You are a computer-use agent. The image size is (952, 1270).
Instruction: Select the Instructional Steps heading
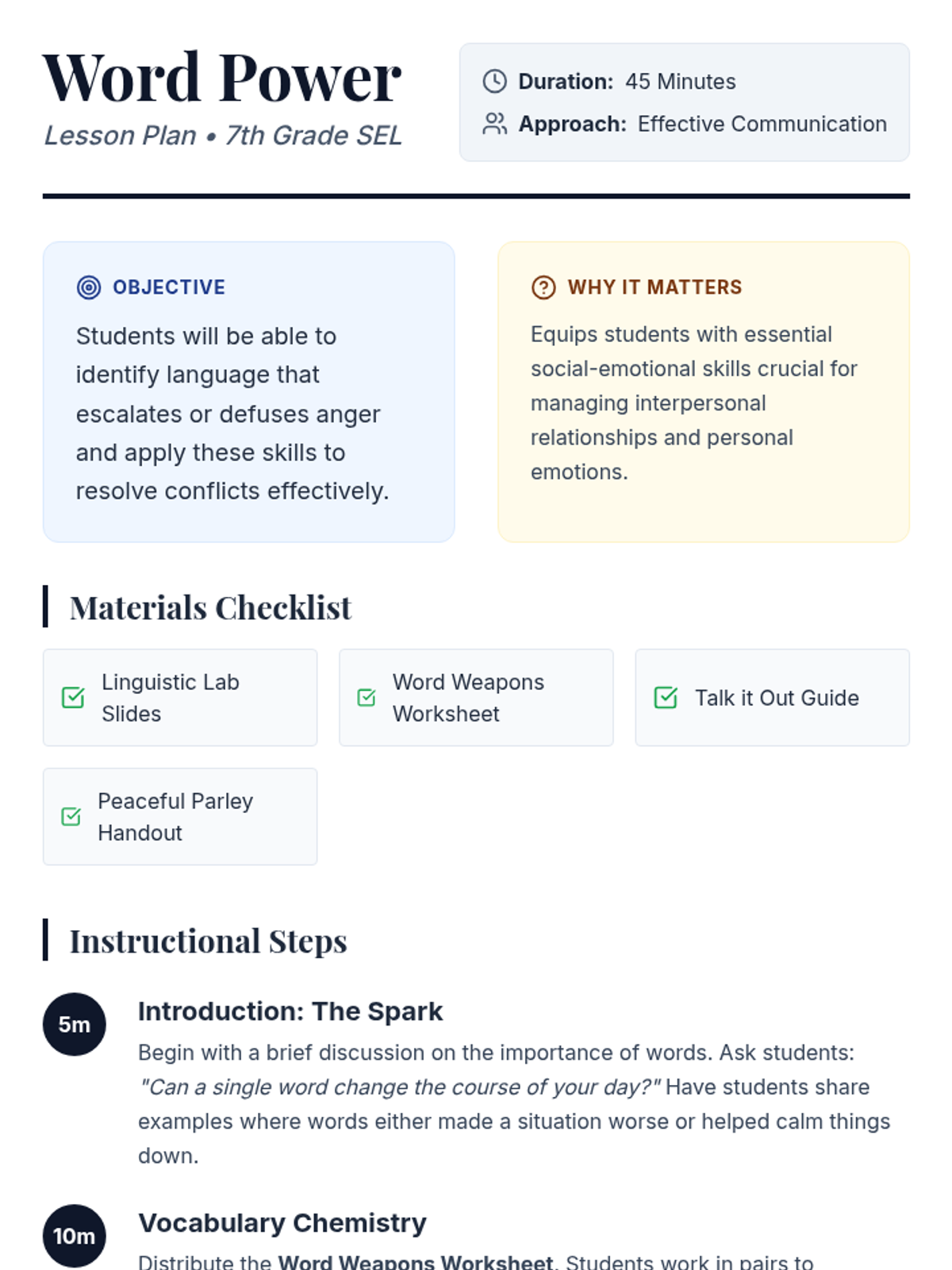point(208,941)
